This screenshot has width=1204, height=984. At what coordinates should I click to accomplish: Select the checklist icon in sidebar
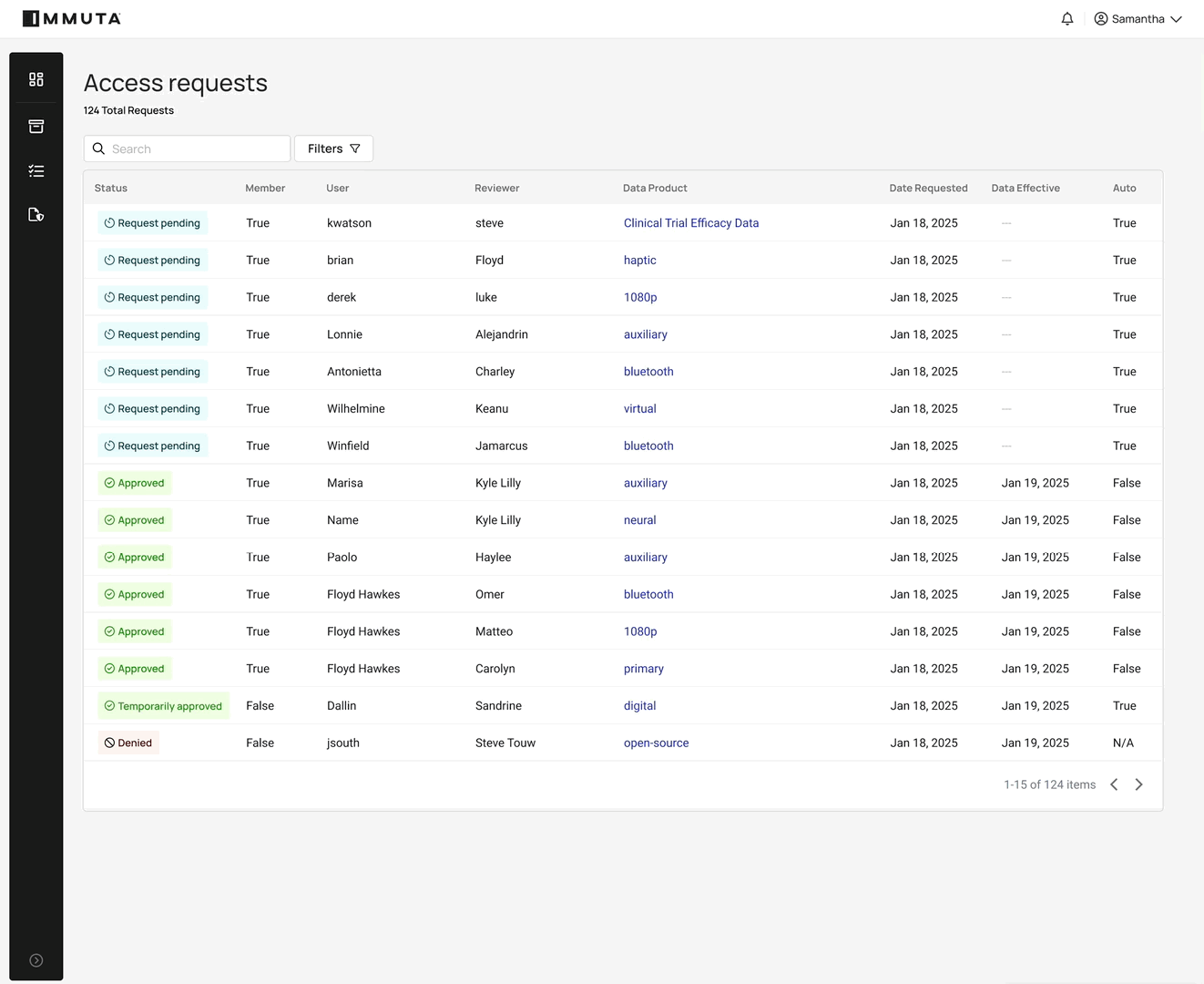(36, 171)
